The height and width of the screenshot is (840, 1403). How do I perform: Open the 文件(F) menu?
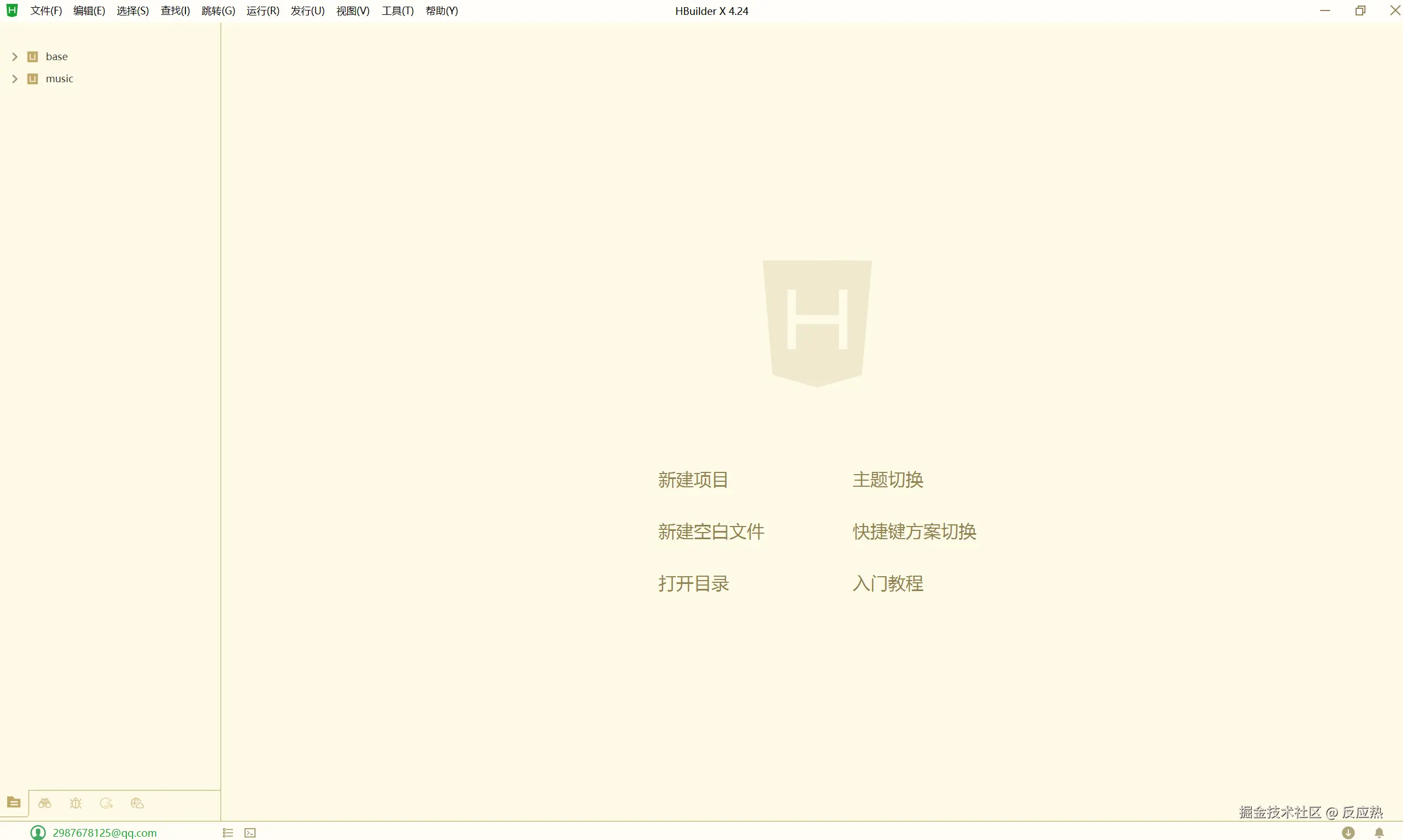[46, 10]
